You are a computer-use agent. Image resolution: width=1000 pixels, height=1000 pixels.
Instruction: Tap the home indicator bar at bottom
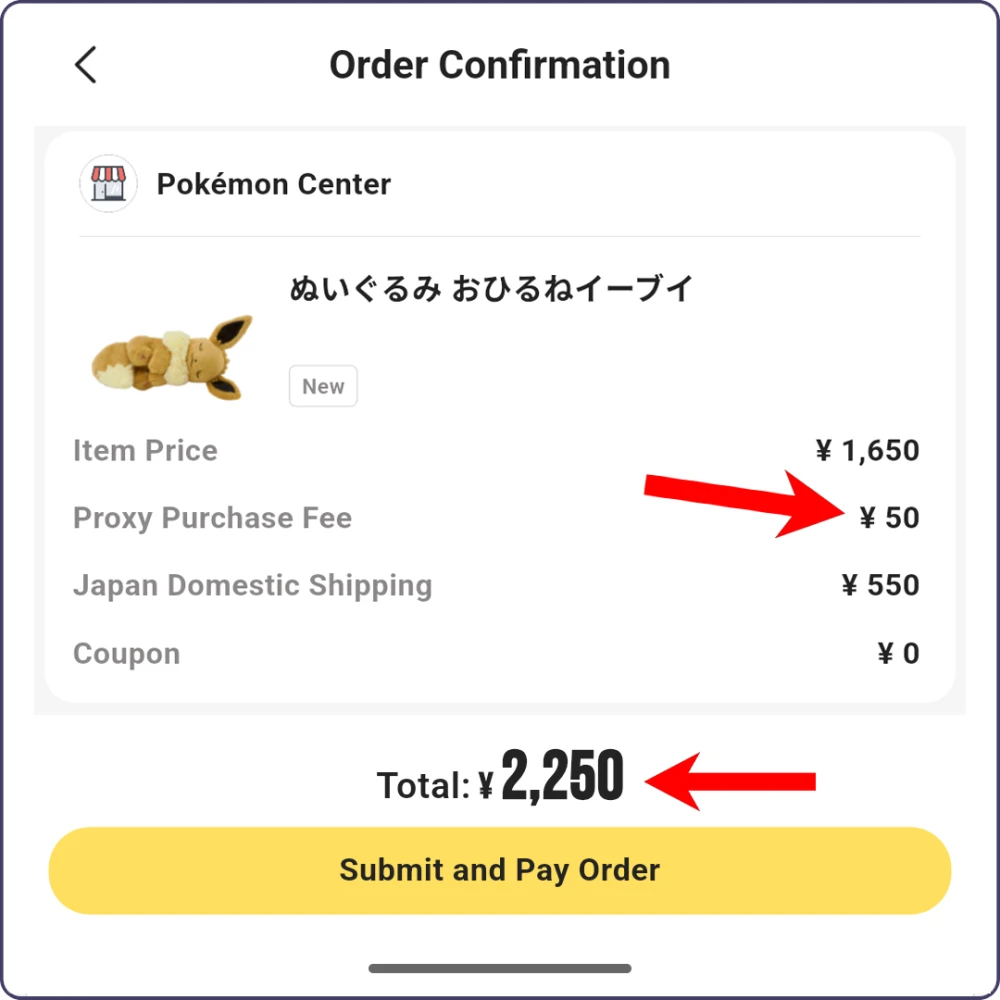[500, 968]
